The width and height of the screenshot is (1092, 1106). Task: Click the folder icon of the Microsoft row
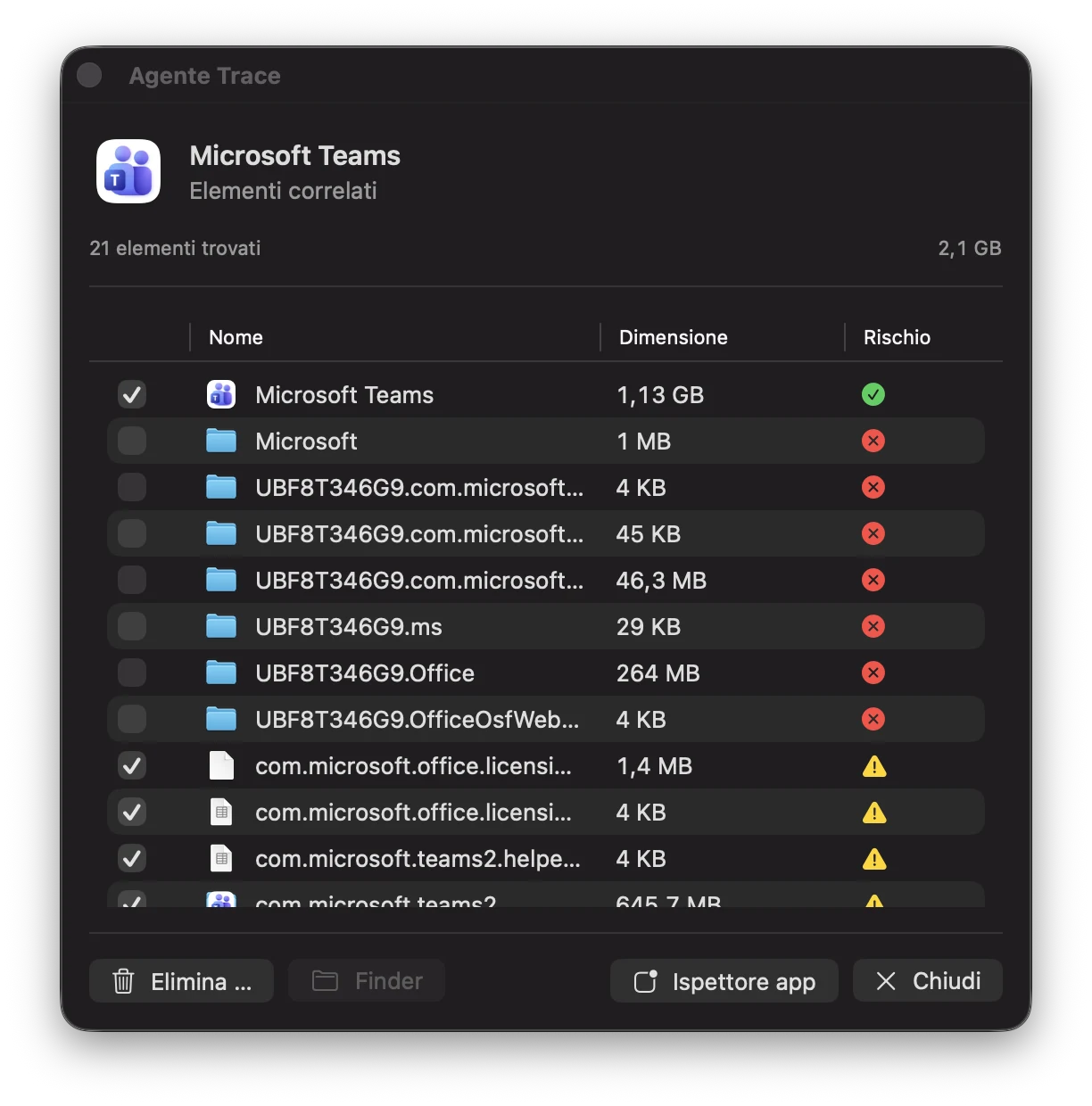pos(221,441)
